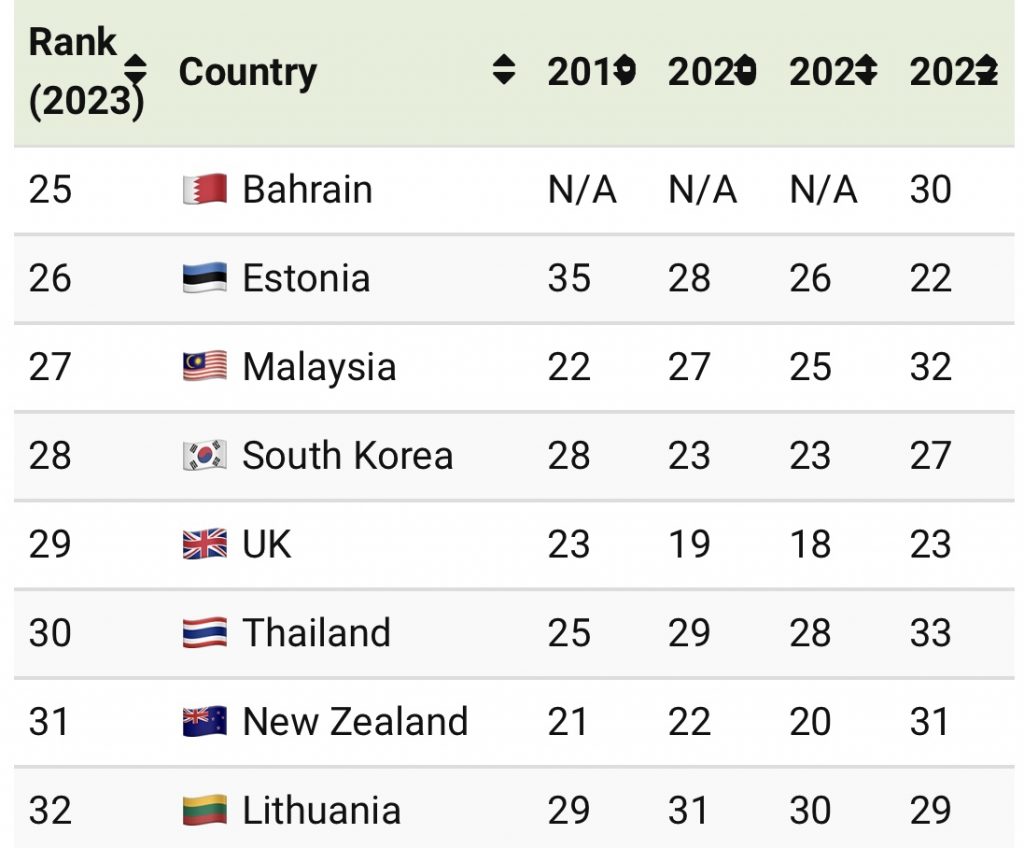Click the Lithuania flag icon
Viewport: 1024px width, 848px height.
pos(205,810)
